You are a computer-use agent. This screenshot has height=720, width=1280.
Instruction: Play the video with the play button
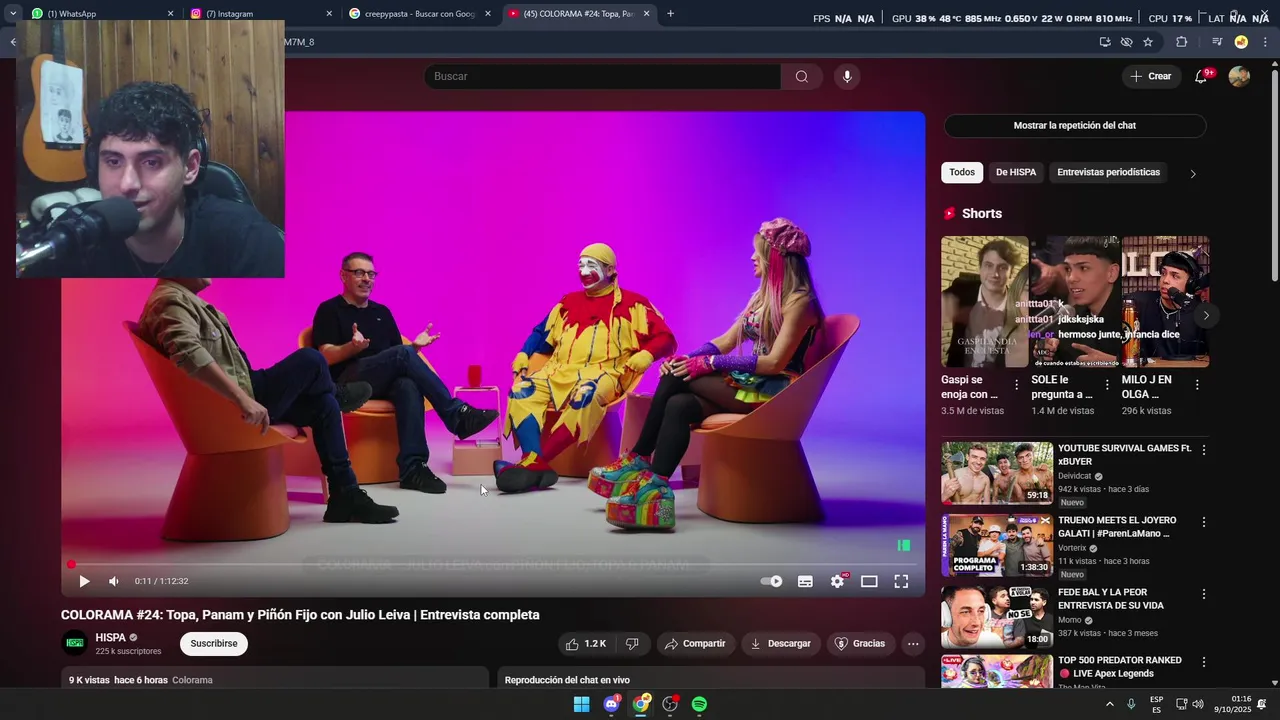(x=84, y=581)
